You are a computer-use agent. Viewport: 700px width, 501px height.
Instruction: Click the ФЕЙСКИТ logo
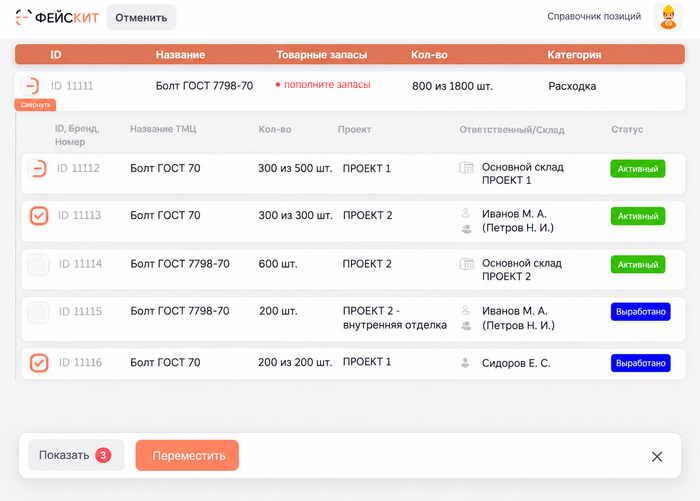[x=57, y=17]
